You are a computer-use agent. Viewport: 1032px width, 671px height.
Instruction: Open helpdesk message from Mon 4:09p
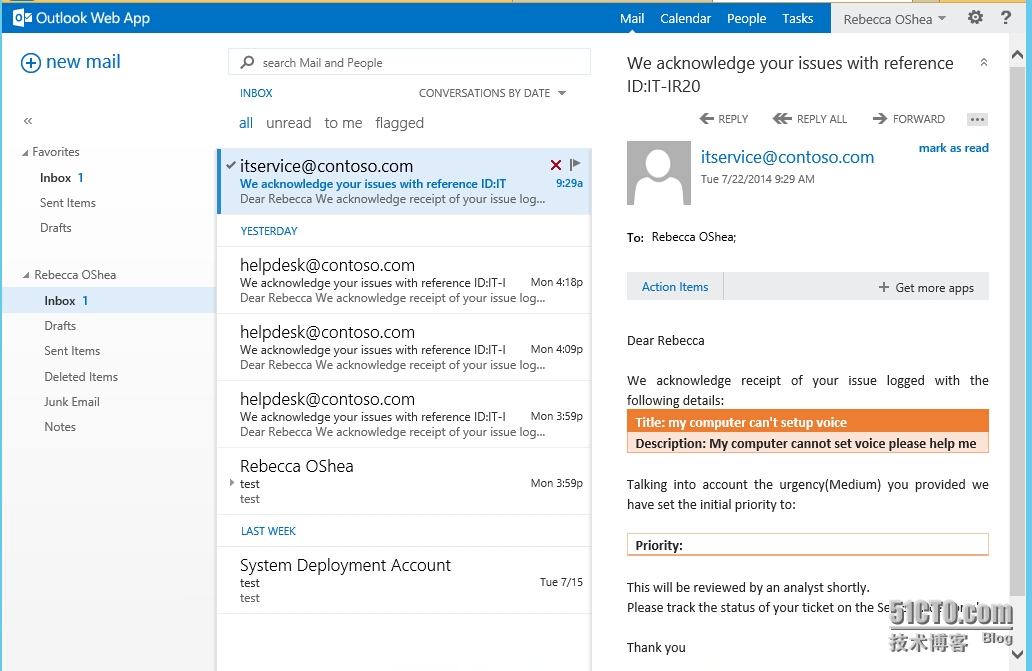coord(403,348)
